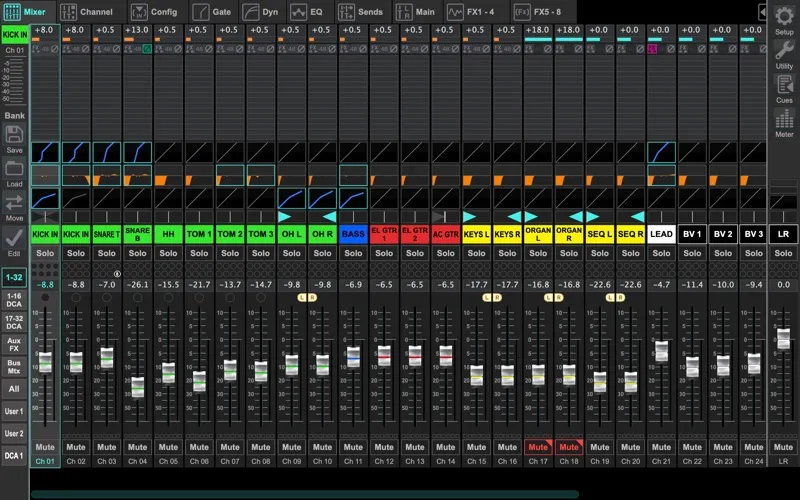Open the Main tab
Image resolution: width=800 pixels, height=500 pixels.
(416, 11)
